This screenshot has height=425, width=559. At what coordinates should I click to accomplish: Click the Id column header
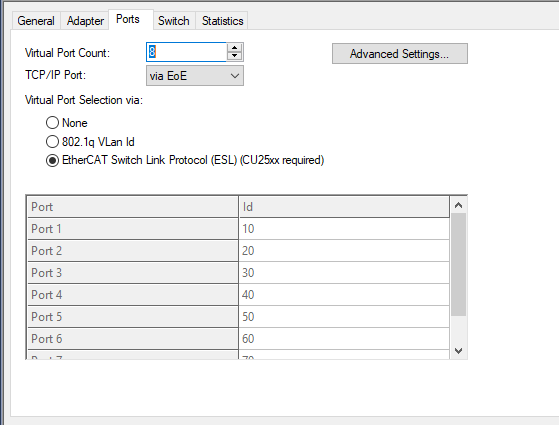(344, 207)
